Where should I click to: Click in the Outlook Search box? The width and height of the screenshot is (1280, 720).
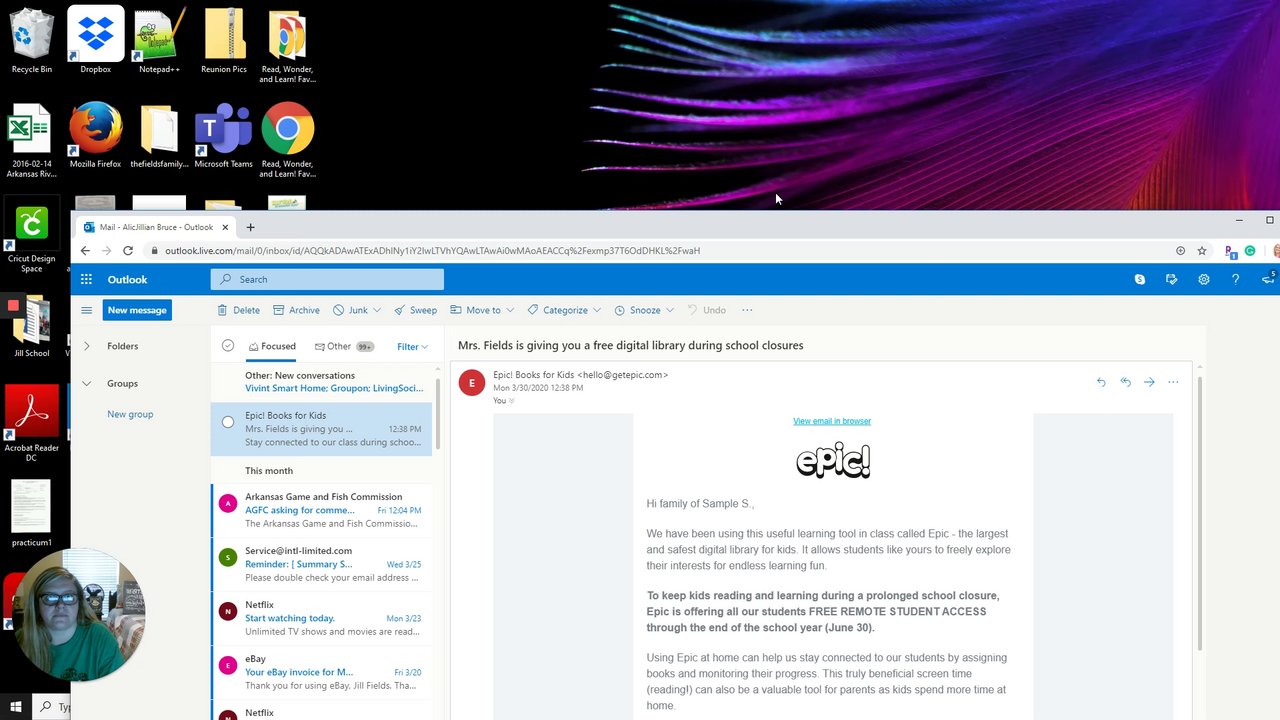327,280
